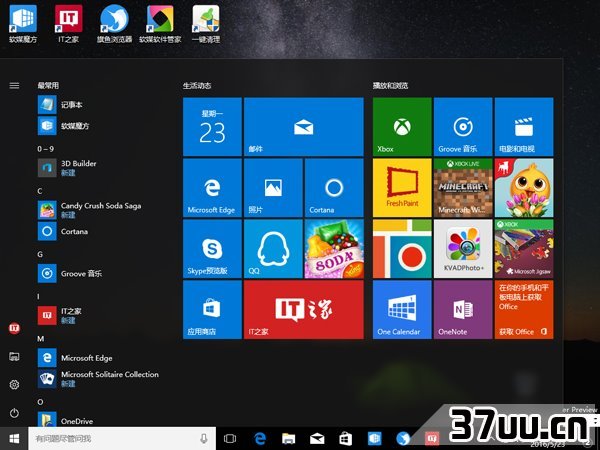Open the calendar tile showing 23
The width and height of the screenshot is (600, 450).
pyautogui.click(x=212, y=127)
